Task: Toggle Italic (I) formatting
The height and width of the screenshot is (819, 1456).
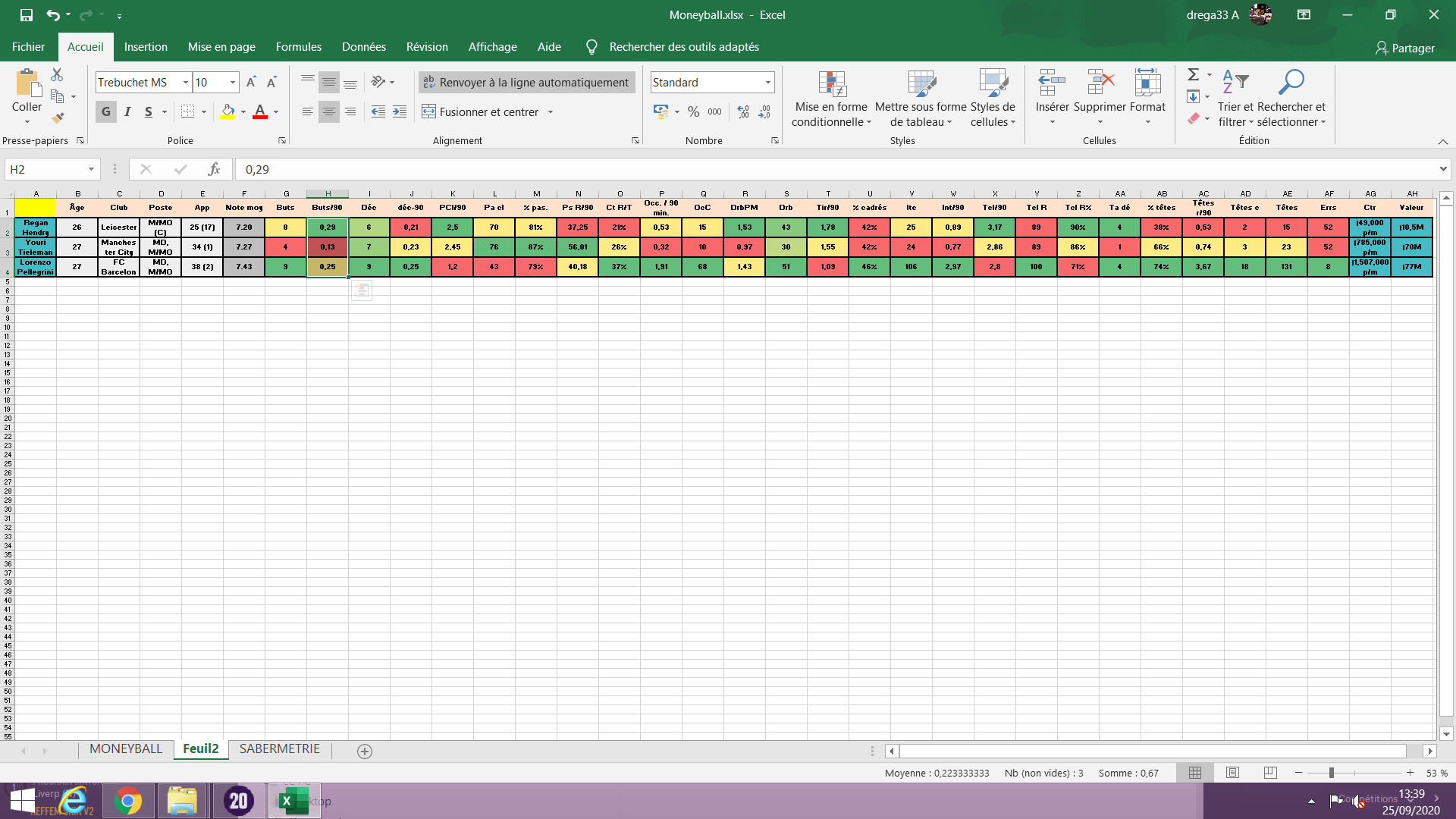Action: 127,112
